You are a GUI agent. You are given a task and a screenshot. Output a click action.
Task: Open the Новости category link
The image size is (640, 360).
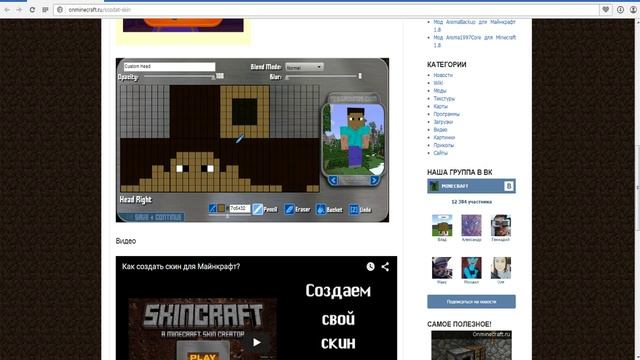tap(443, 75)
